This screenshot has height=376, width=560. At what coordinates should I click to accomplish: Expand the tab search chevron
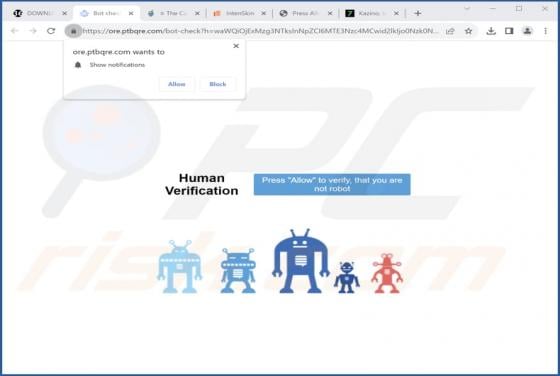(x=466, y=9)
